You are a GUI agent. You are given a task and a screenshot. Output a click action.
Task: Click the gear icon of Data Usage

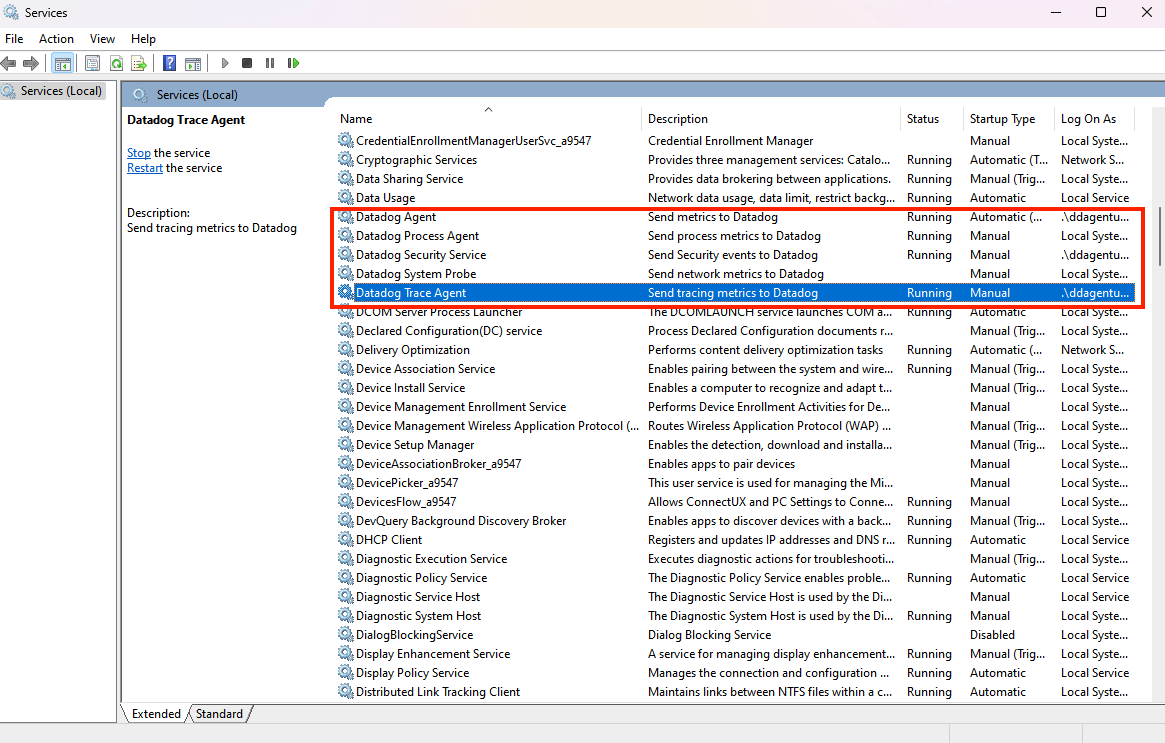tap(345, 197)
